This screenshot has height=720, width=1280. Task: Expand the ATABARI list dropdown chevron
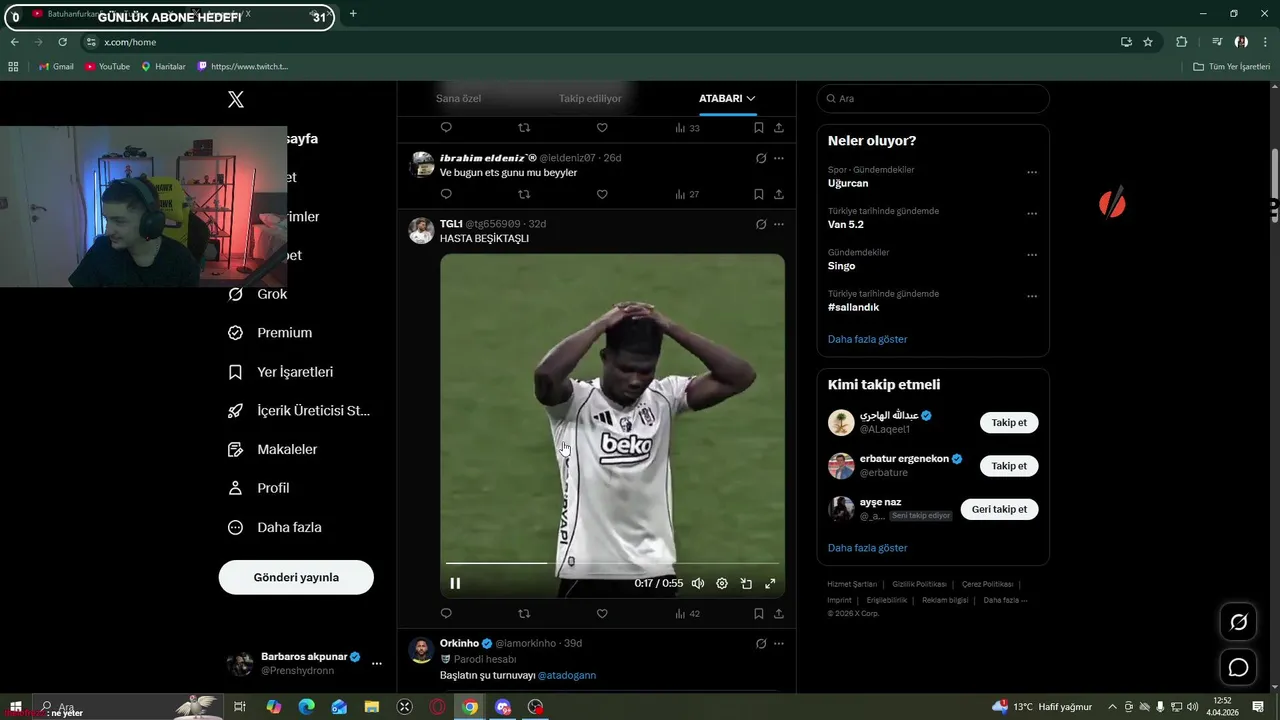(x=751, y=98)
